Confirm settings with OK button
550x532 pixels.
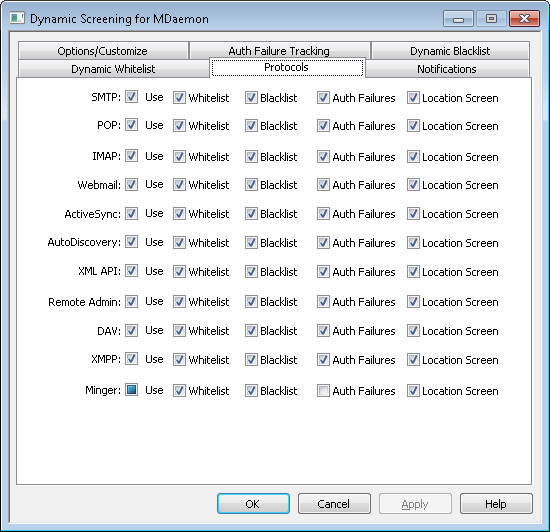click(x=253, y=504)
